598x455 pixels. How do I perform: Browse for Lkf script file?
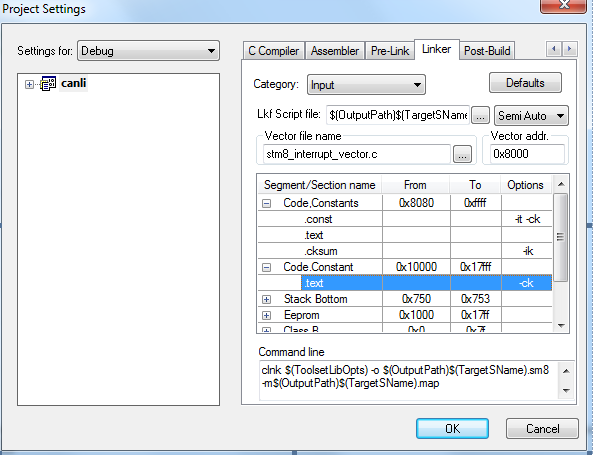480,115
